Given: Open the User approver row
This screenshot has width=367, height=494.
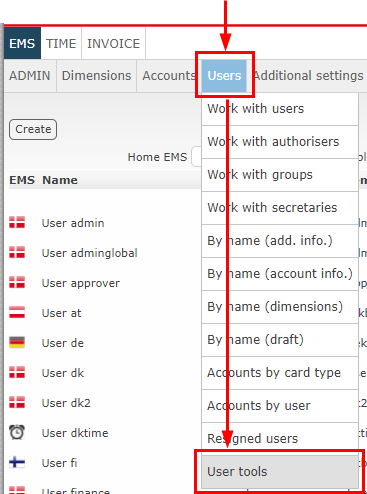Looking at the screenshot, I should click(x=81, y=283).
